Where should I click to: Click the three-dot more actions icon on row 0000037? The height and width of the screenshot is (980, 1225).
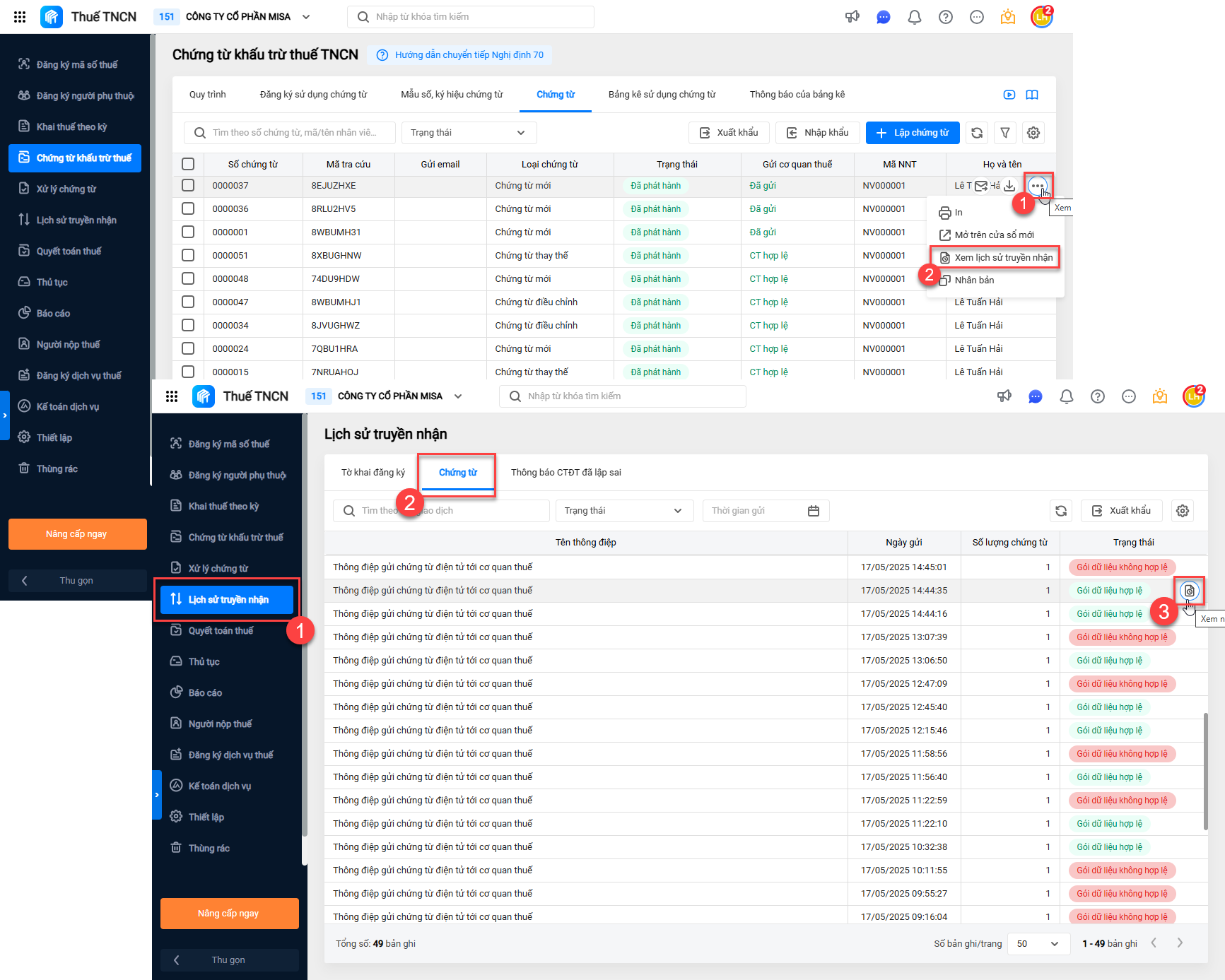(1037, 187)
